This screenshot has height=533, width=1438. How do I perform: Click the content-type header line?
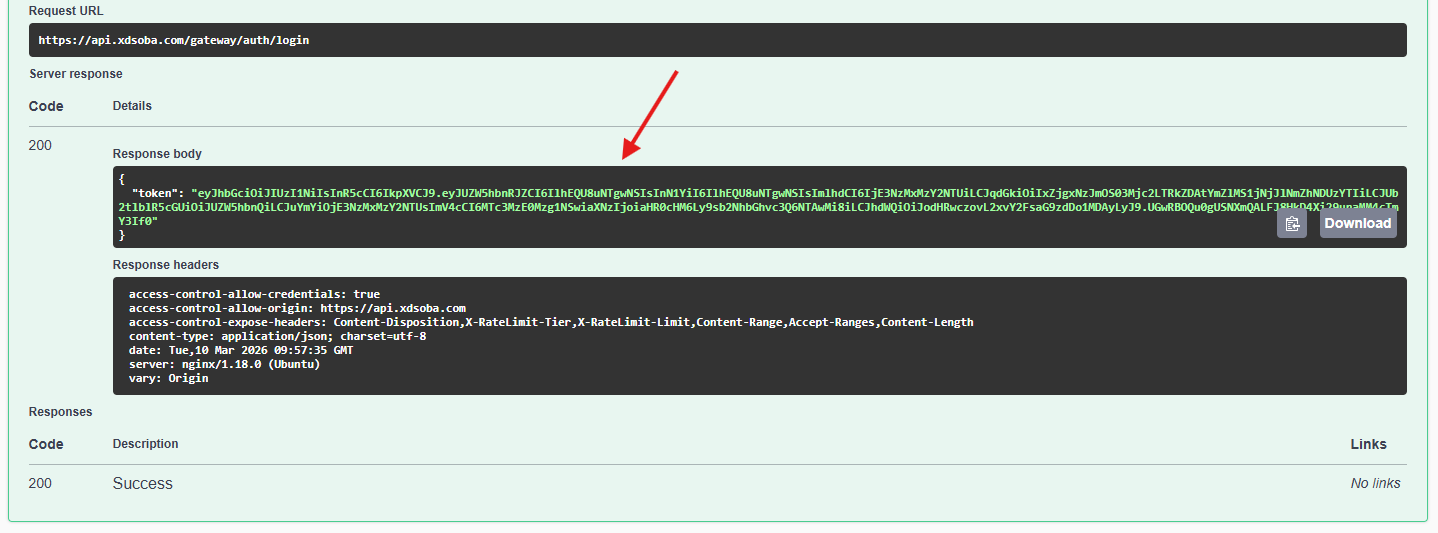click(x=277, y=337)
